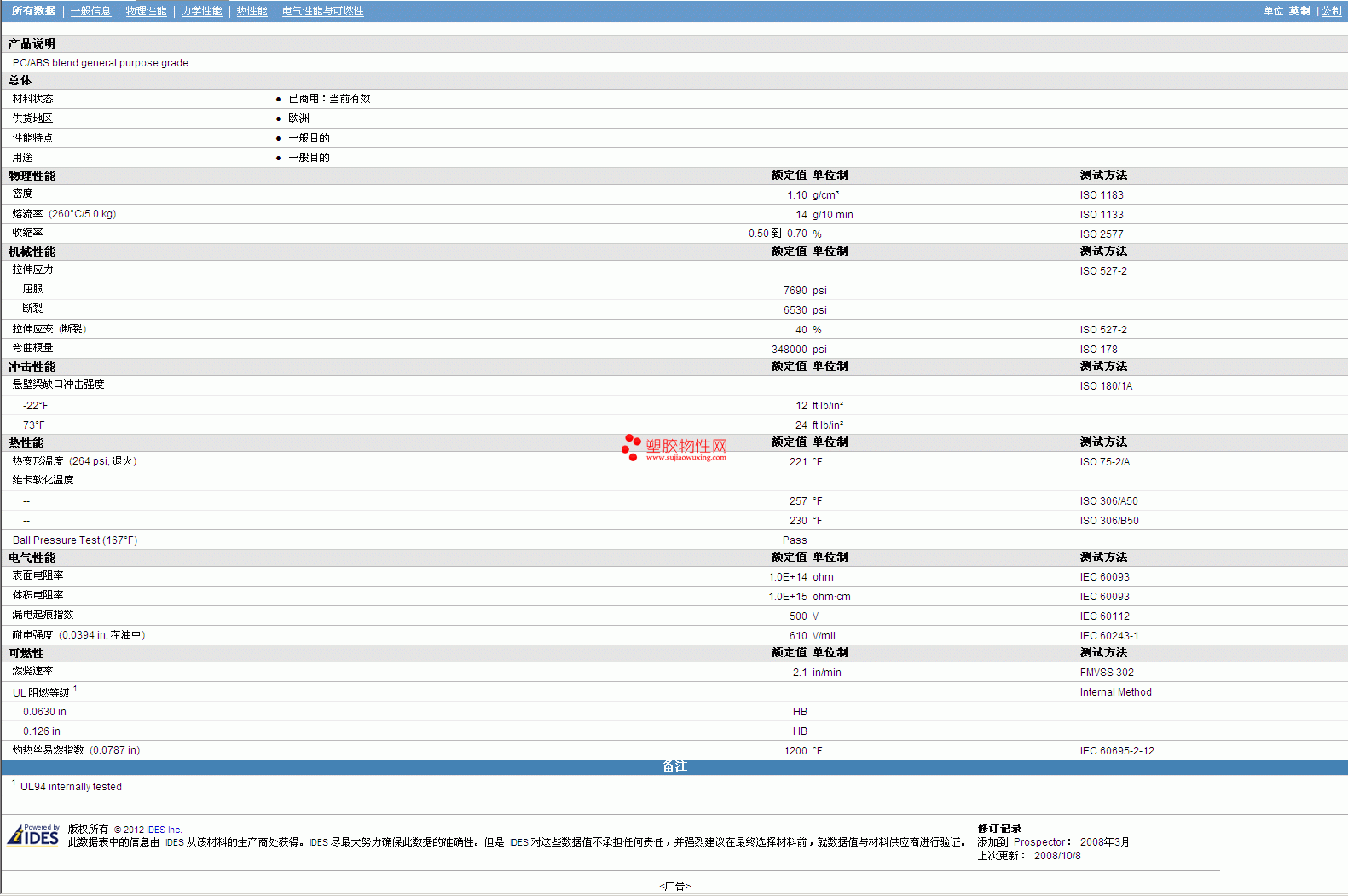
Task: Select the 热性能 navigation link
Action: [252, 11]
